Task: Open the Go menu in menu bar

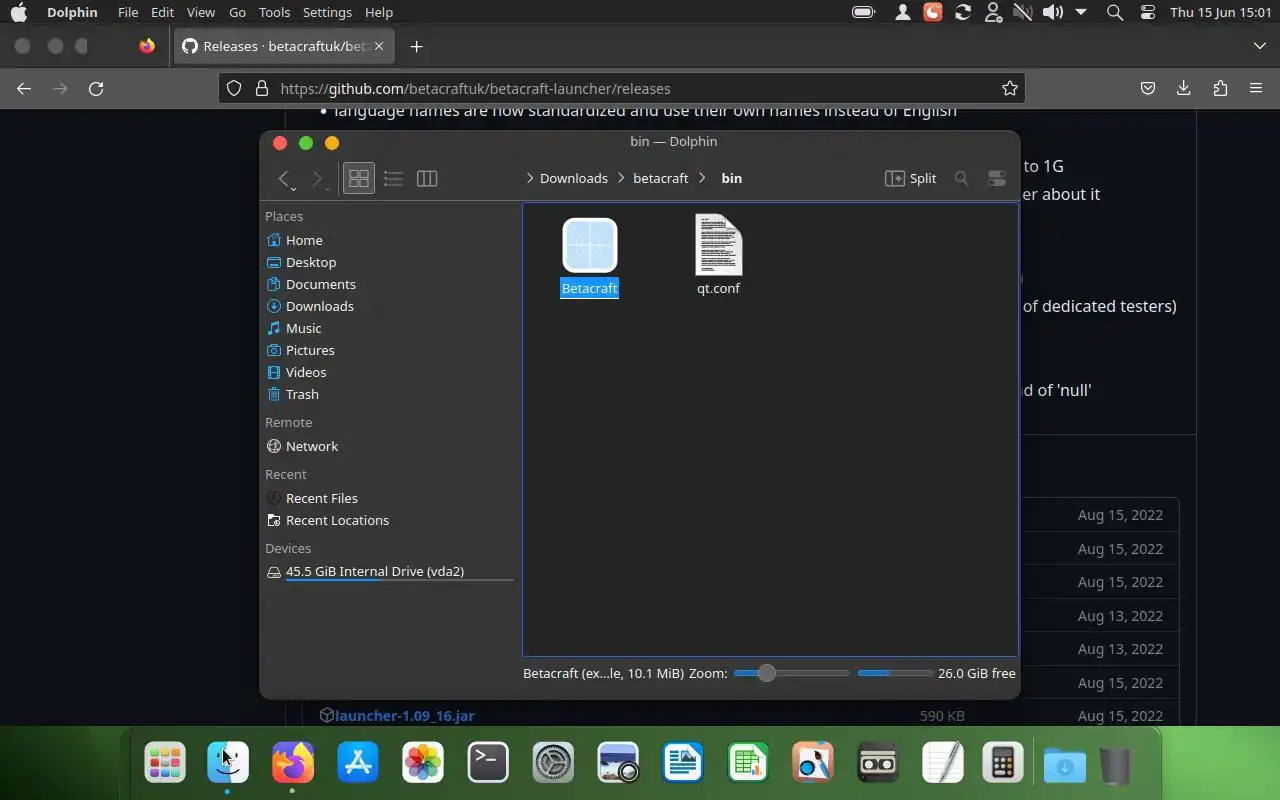Action: click(x=237, y=12)
